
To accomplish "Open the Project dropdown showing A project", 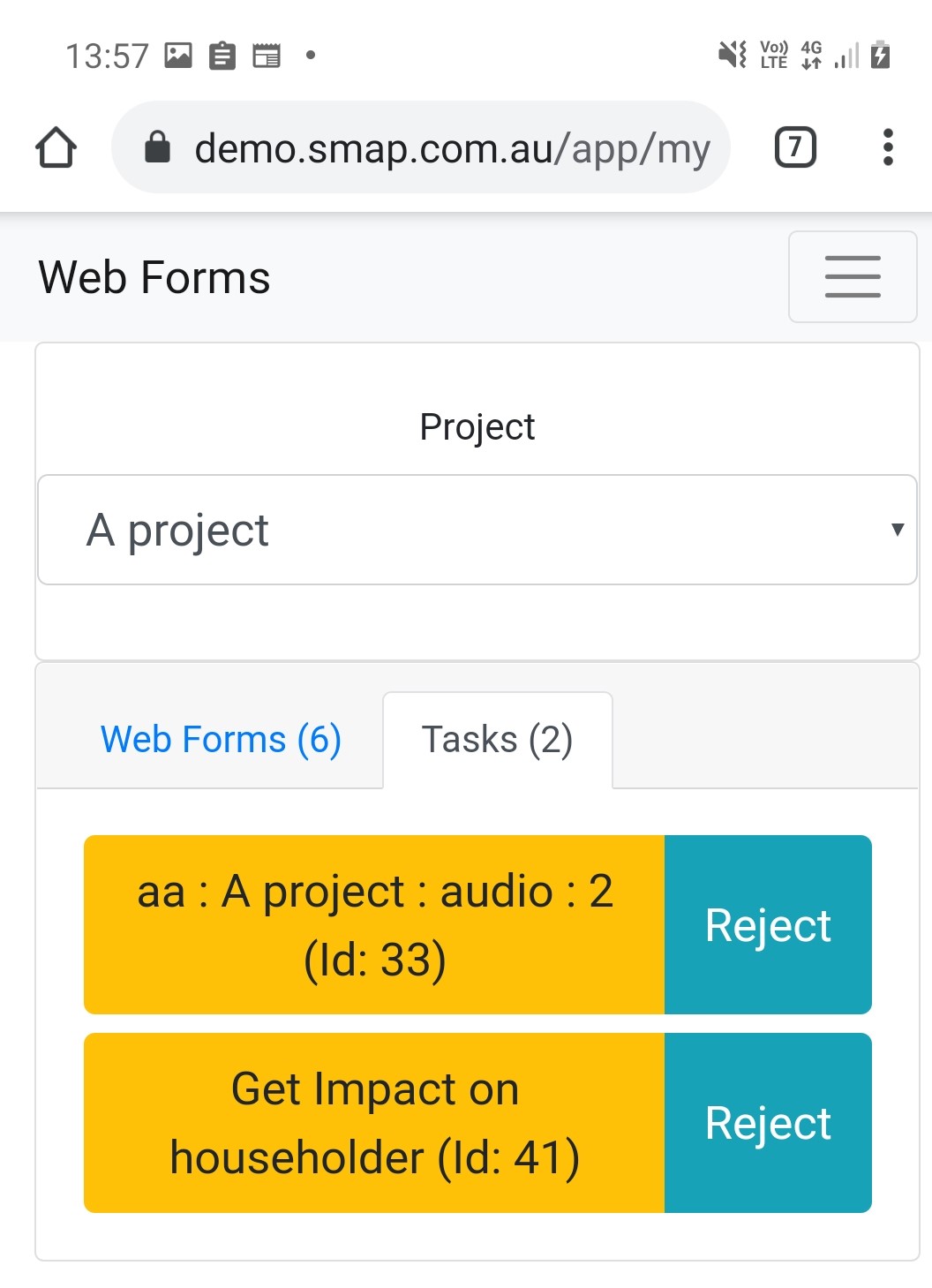I will coord(477,530).
